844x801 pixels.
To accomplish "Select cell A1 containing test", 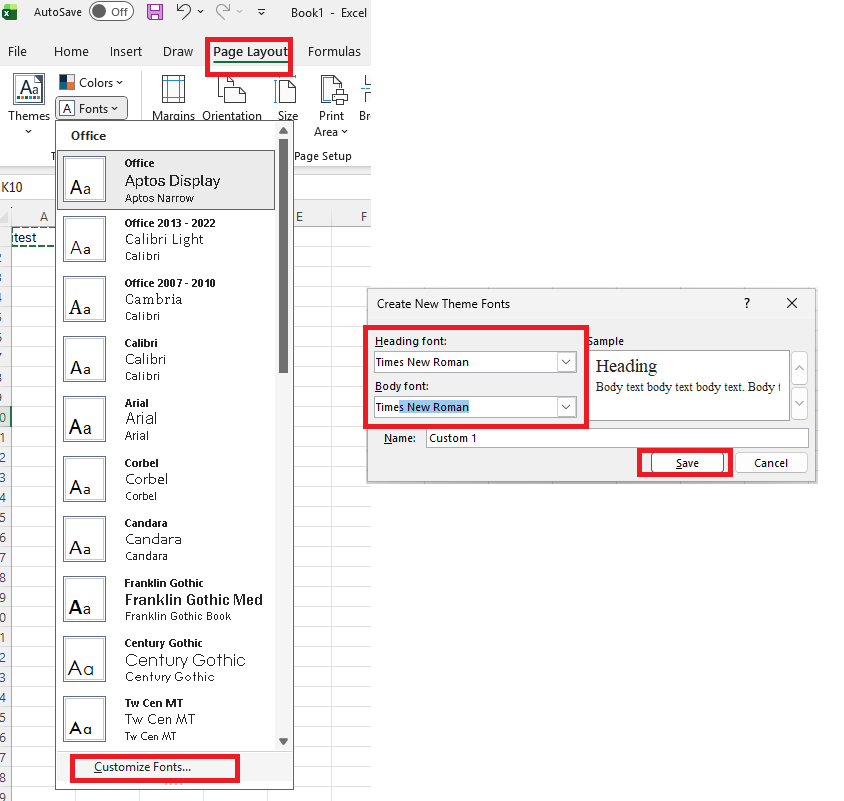I will [33, 237].
